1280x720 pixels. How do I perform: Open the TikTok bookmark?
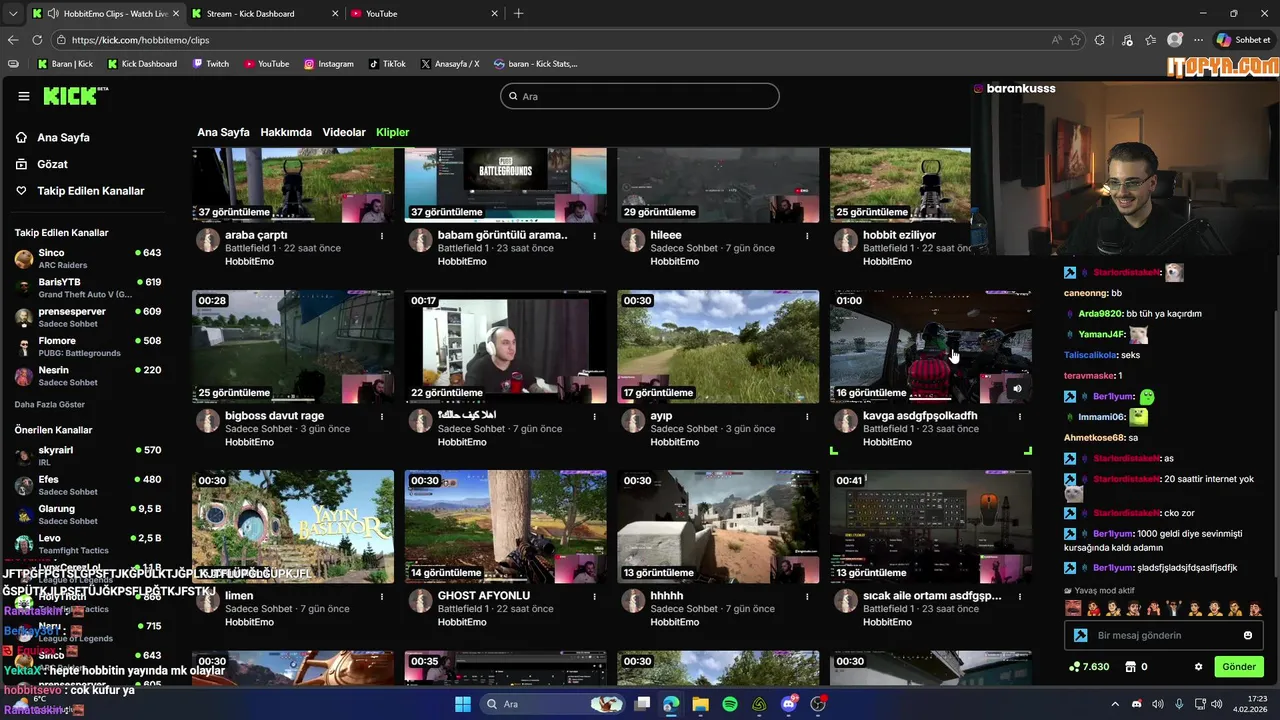click(387, 64)
